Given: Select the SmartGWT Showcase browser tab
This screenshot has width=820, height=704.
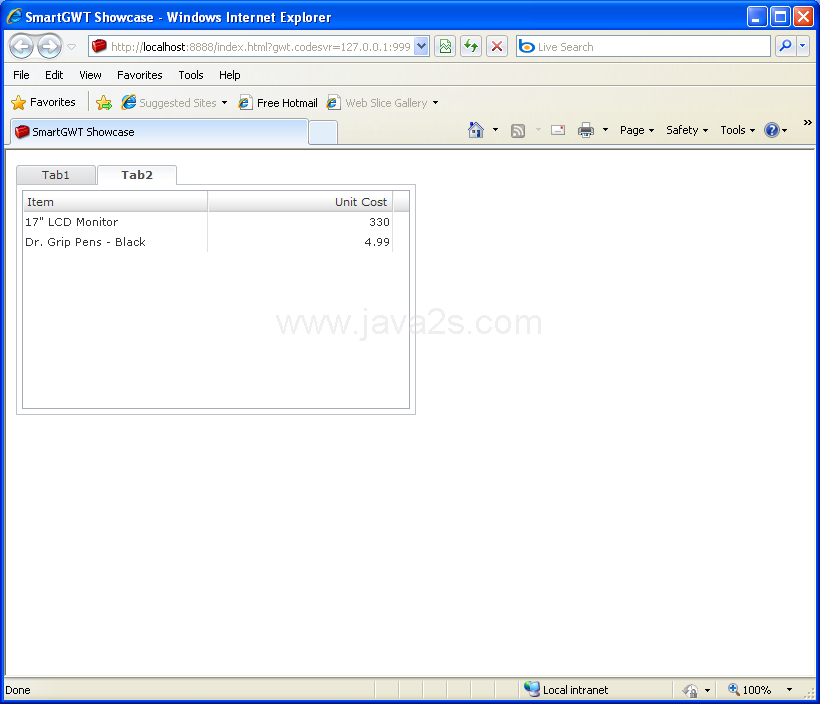Looking at the screenshot, I should point(159,132).
